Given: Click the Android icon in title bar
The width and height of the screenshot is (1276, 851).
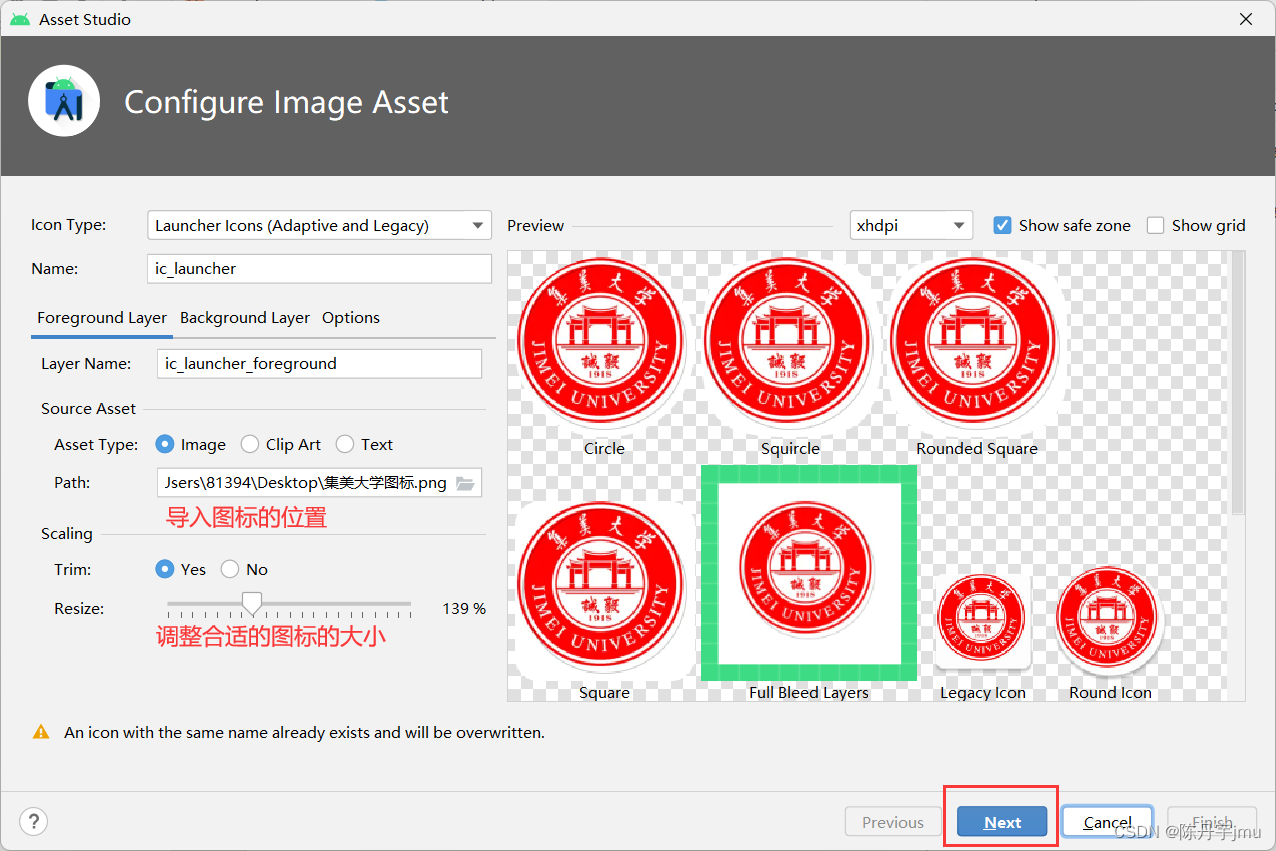Looking at the screenshot, I should coord(19,19).
